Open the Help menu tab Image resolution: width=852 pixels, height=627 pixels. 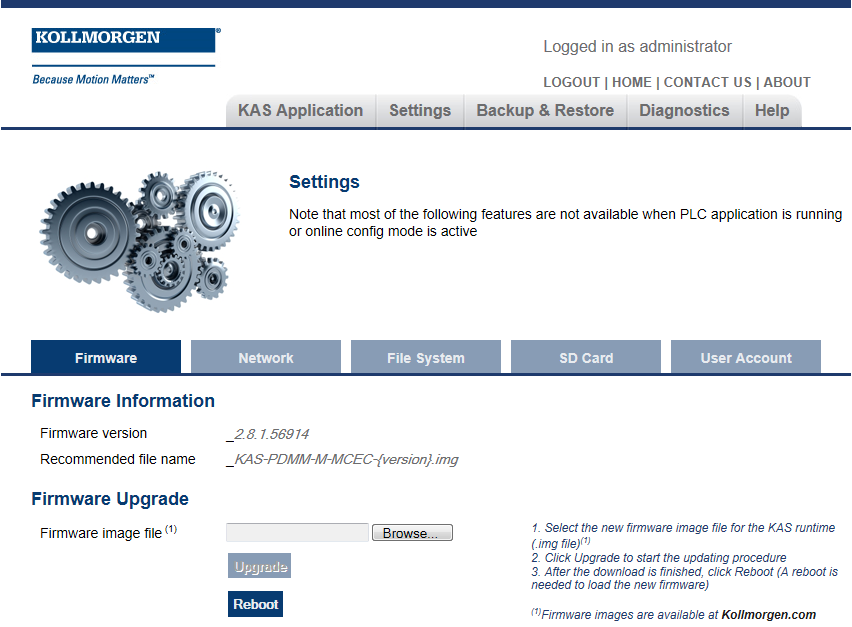[772, 111]
